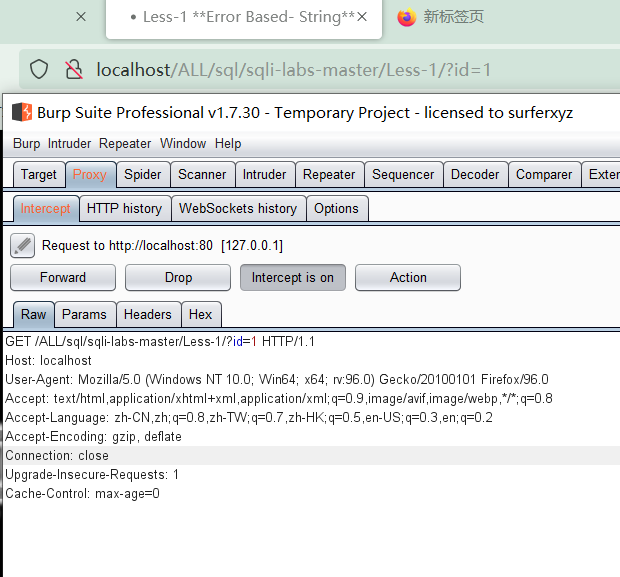
Task: Open the Decoder tab
Action: click(475, 174)
